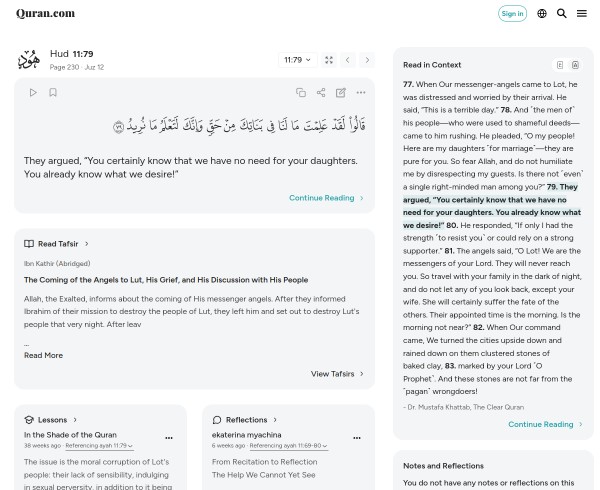This screenshot has width=600, height=490.
Task: Open the Quran.com home logo
Action: tap(45, 13)
